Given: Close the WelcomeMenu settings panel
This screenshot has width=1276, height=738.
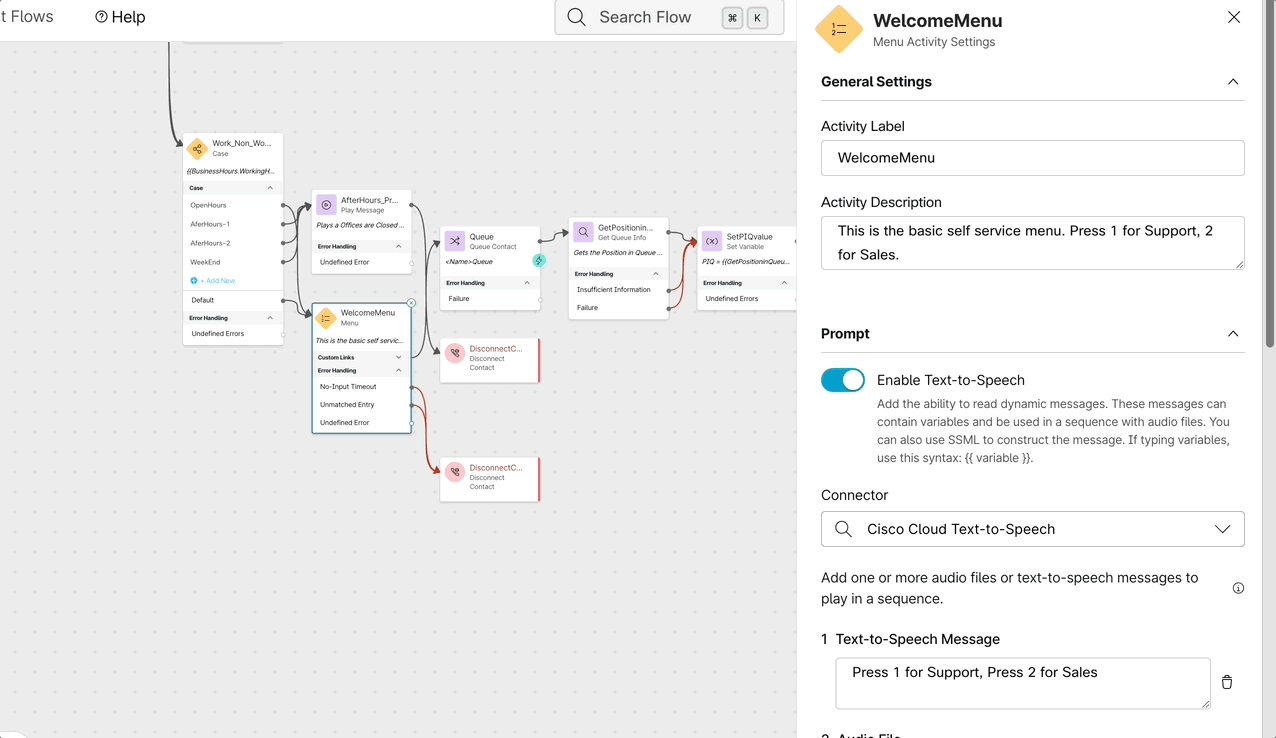Looking at the screenshot, I should click(1234, 17).
